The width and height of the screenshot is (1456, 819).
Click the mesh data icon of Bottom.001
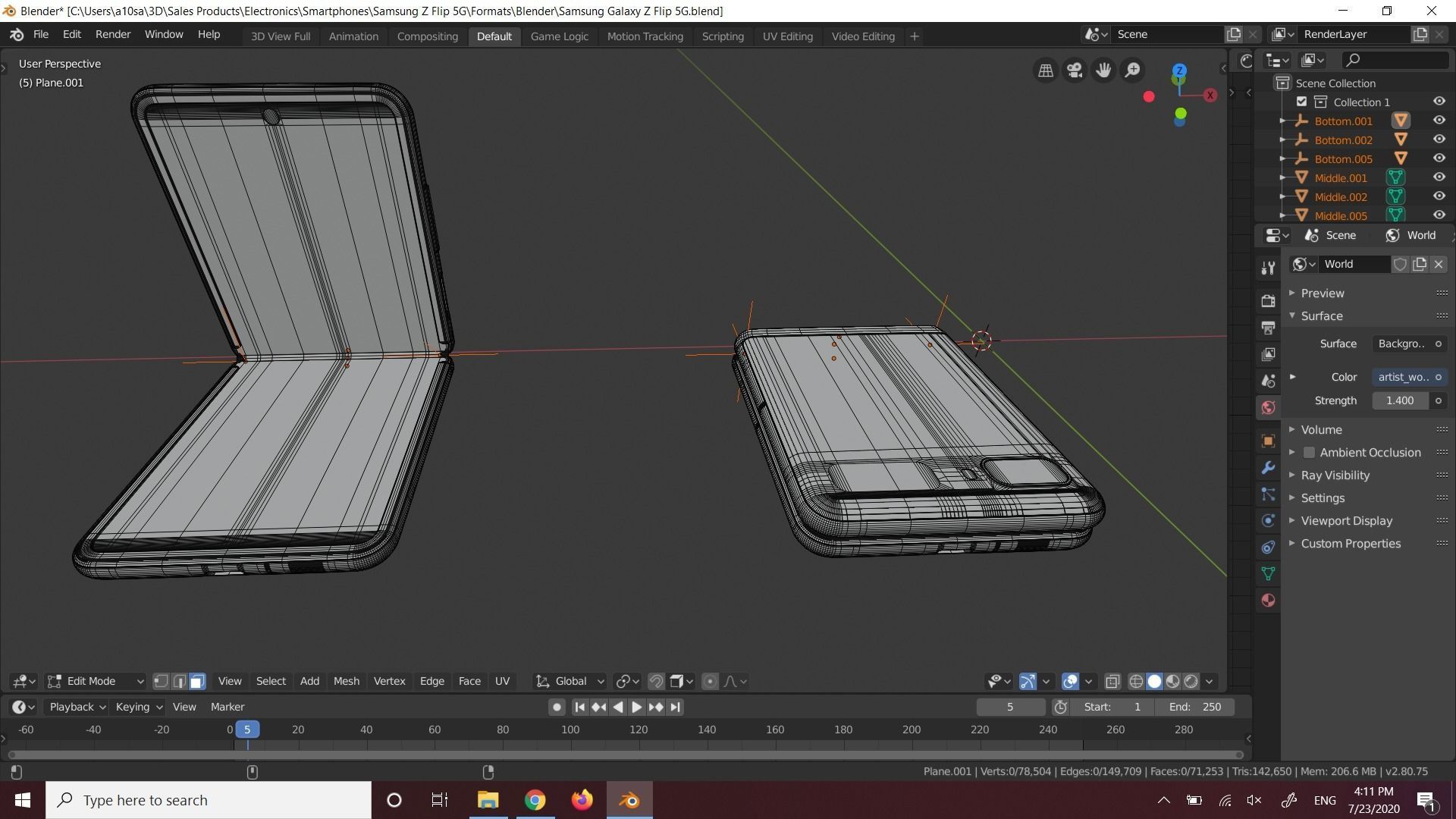[x=1401, y=121]
